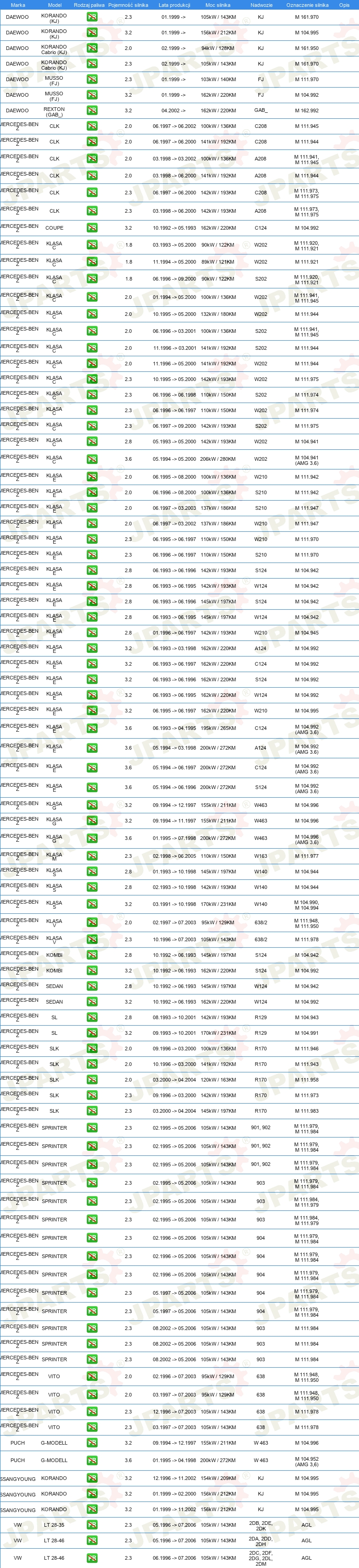Click the Model column header
The image size is (359, 1568).
tap(54, 5)
